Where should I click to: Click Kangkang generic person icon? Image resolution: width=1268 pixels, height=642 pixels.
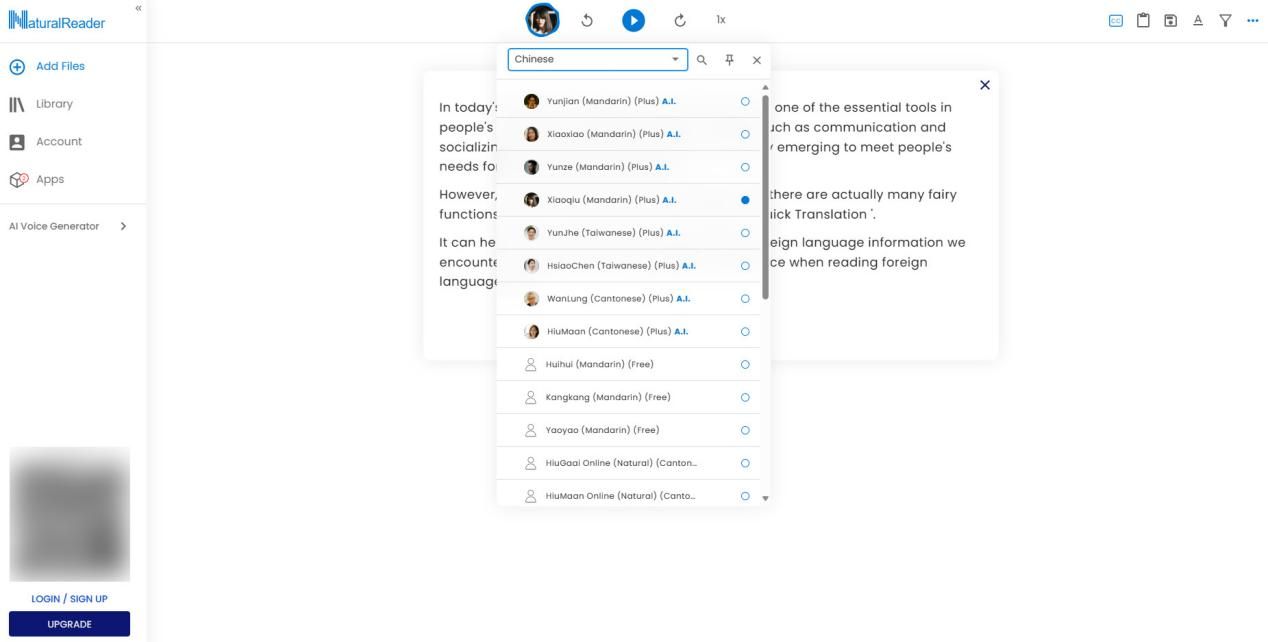531,398
